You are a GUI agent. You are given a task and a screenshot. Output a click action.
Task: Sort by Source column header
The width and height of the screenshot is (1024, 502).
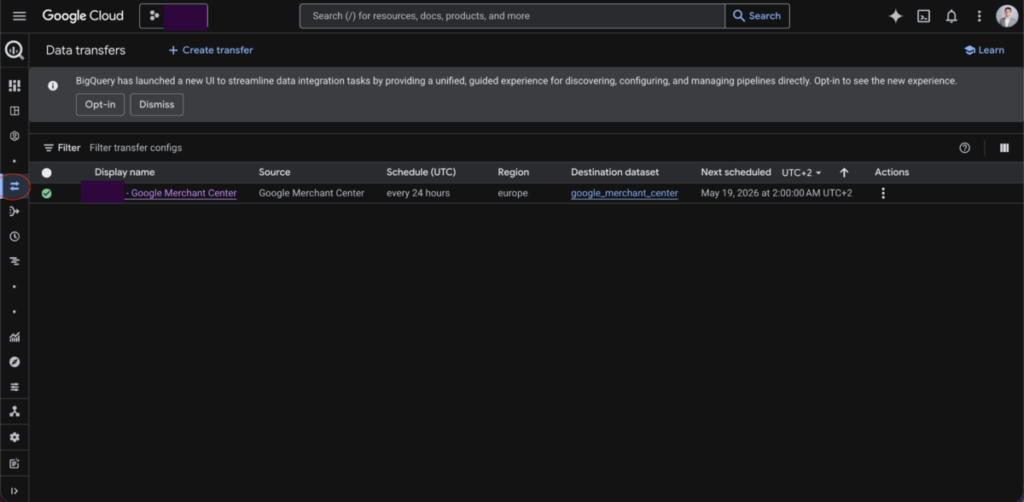[274, 172]
